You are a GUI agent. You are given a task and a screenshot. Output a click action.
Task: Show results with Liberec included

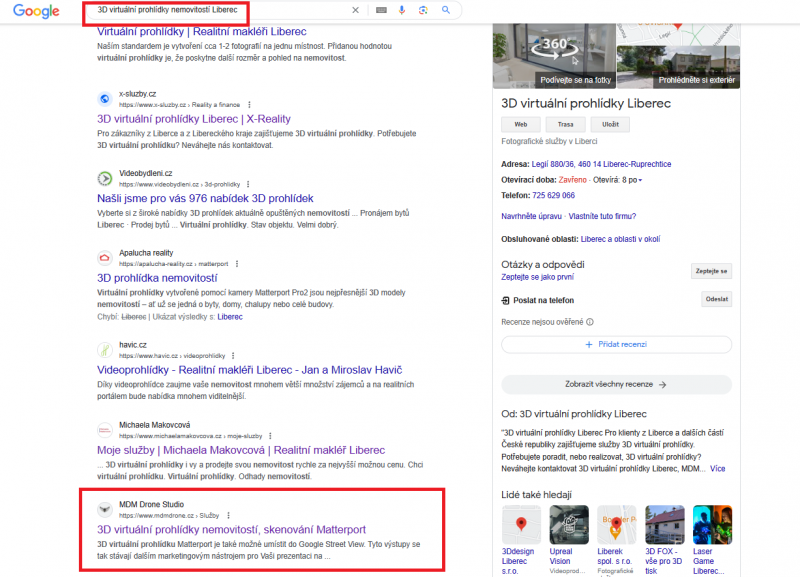230,317
